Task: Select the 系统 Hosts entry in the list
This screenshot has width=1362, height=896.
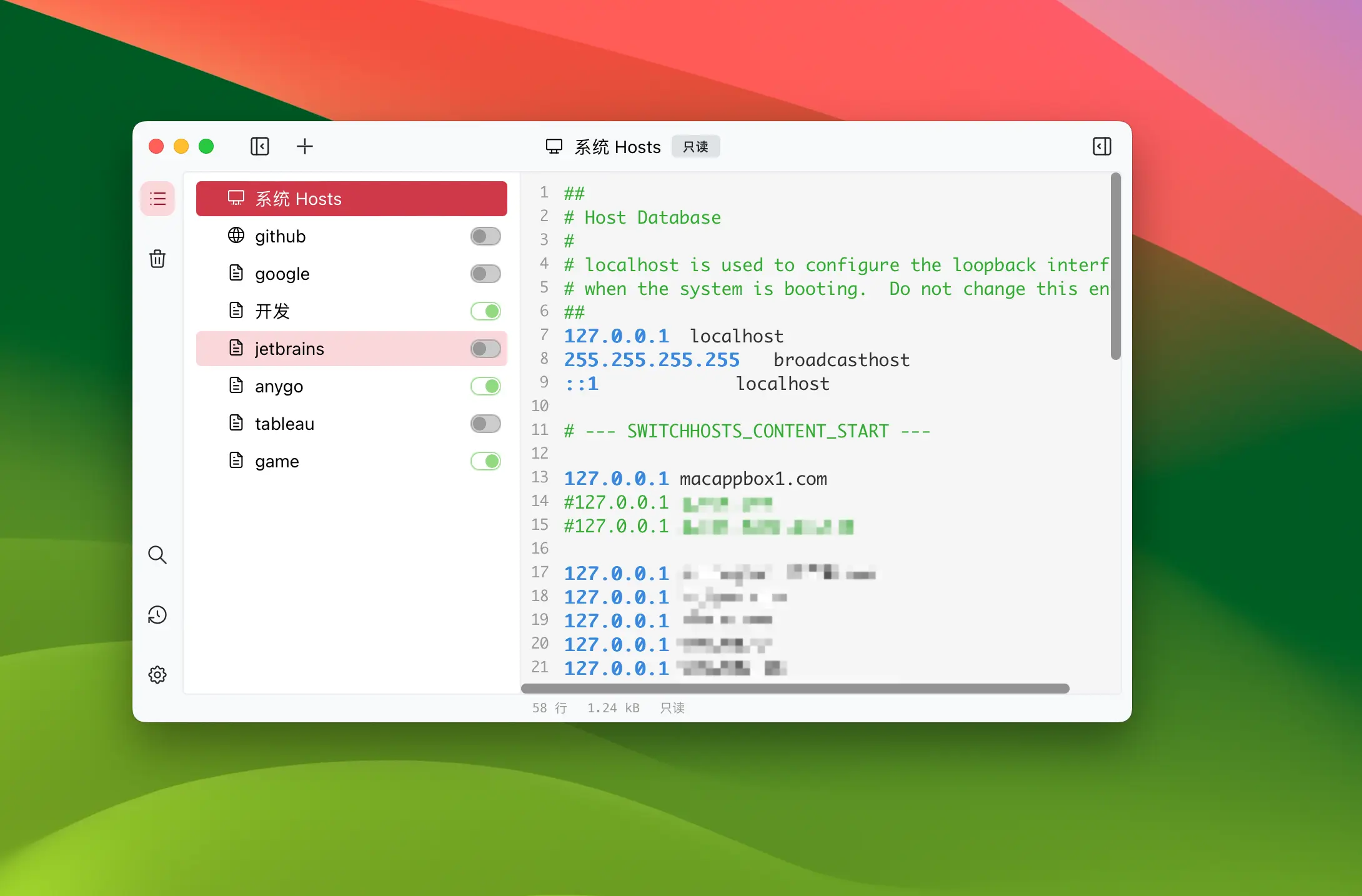Action: (x=352, y=199)
